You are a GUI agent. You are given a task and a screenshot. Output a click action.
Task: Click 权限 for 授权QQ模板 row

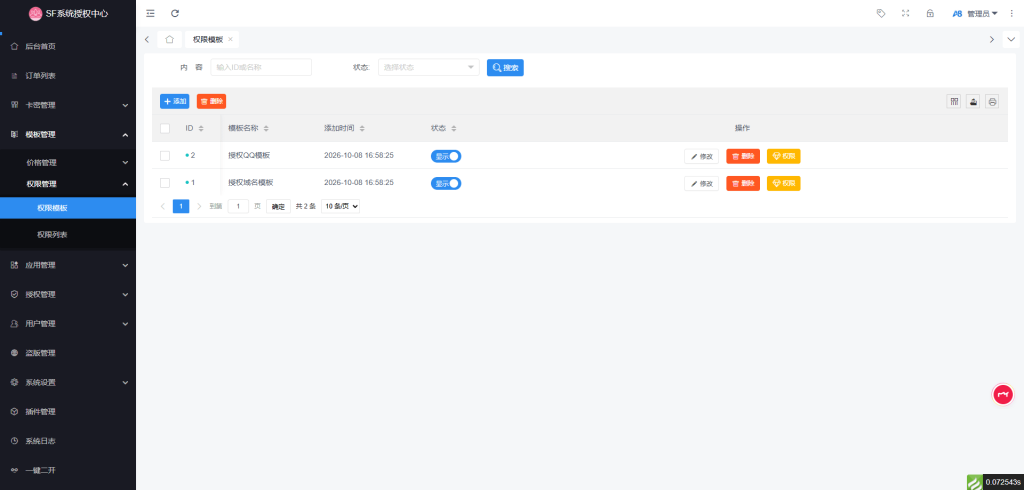(x=784, y=156)
